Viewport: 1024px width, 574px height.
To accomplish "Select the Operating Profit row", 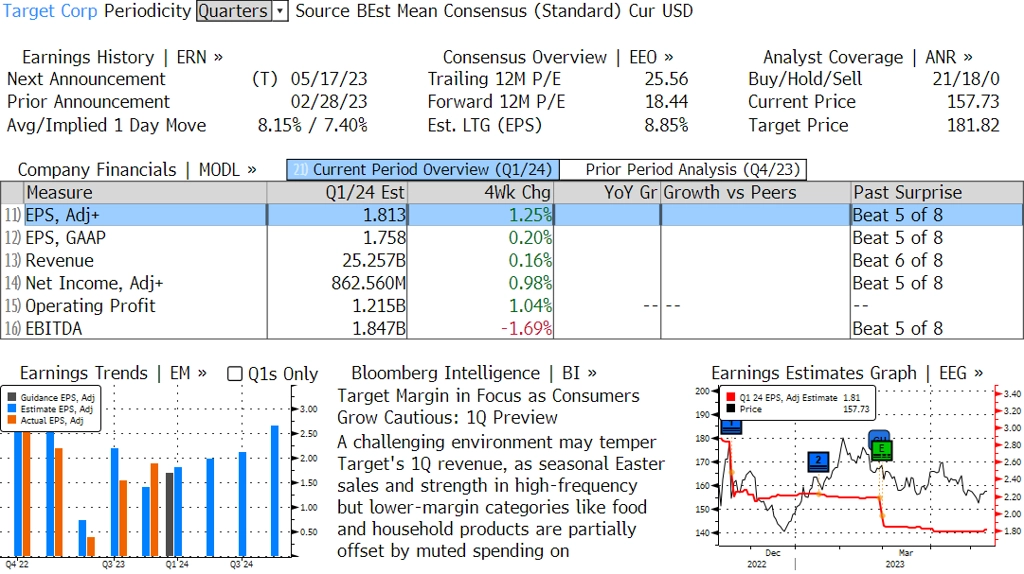I will (x=512, y=306).
